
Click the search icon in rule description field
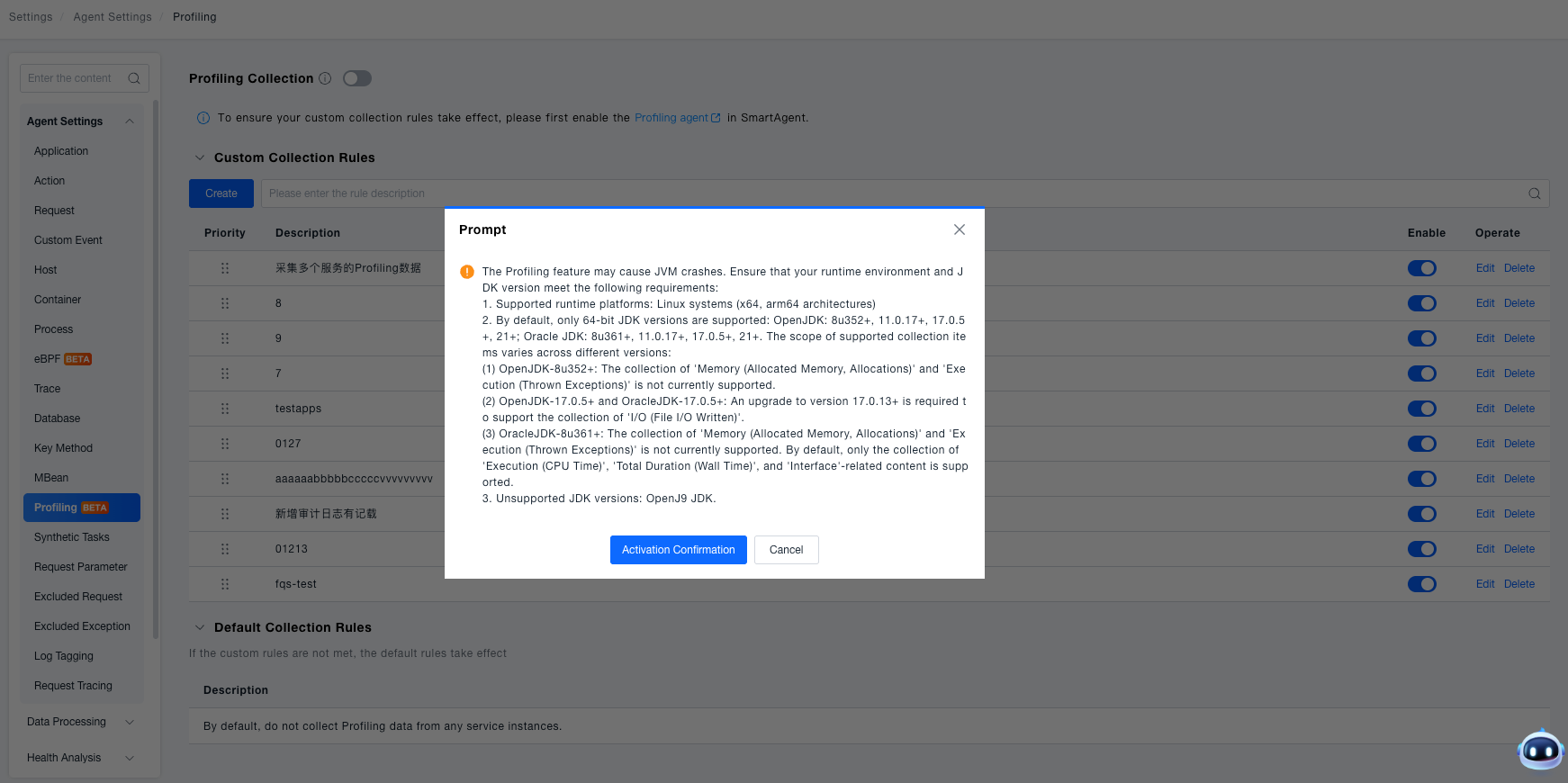1535,193
